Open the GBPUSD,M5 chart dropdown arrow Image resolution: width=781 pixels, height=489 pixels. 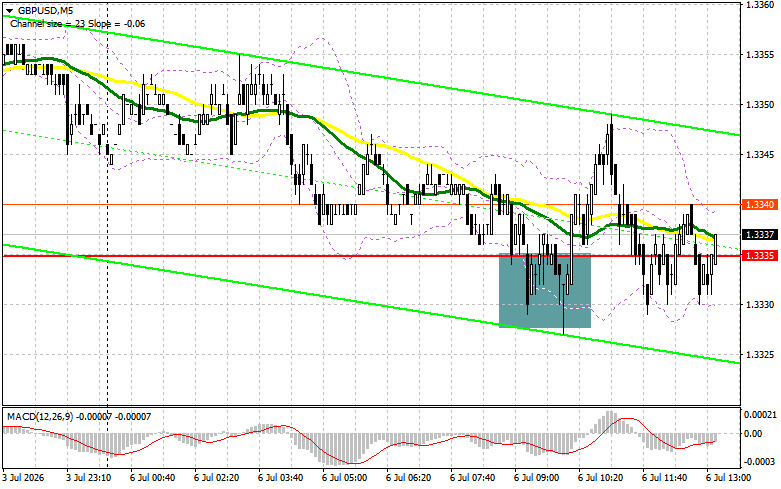pyautogui.click(x=9, y=10)
